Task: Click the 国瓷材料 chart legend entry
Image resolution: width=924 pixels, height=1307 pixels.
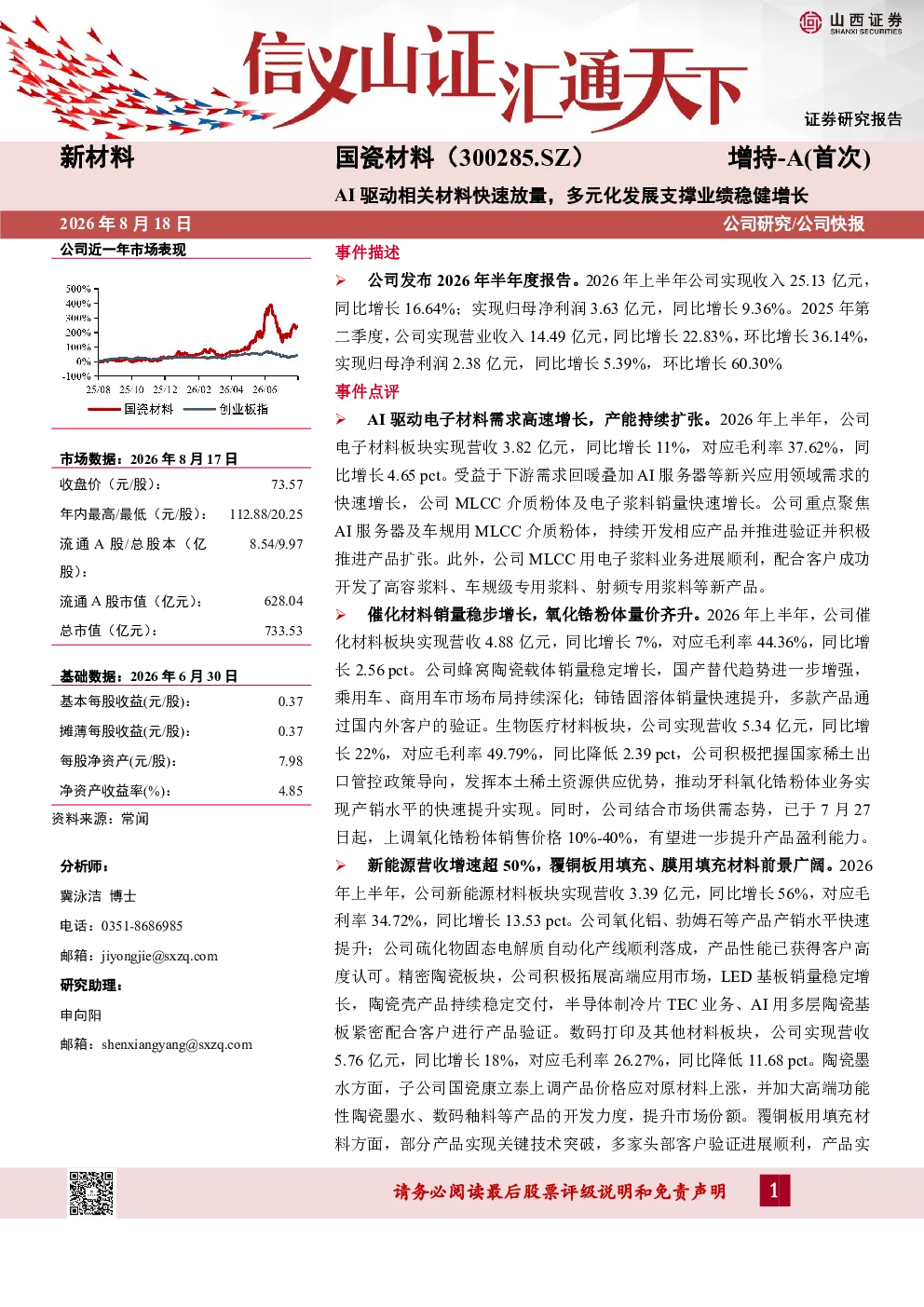Action: tap(130, 409)
